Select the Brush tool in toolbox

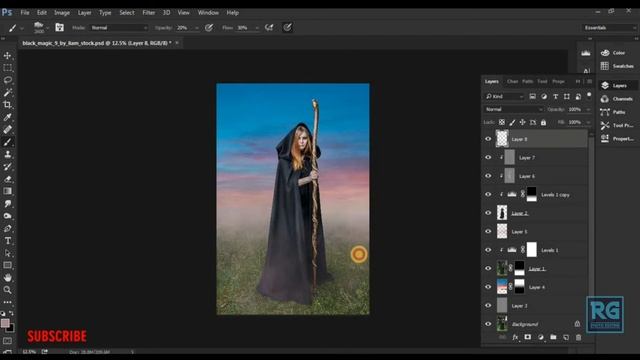click(7, 142)
